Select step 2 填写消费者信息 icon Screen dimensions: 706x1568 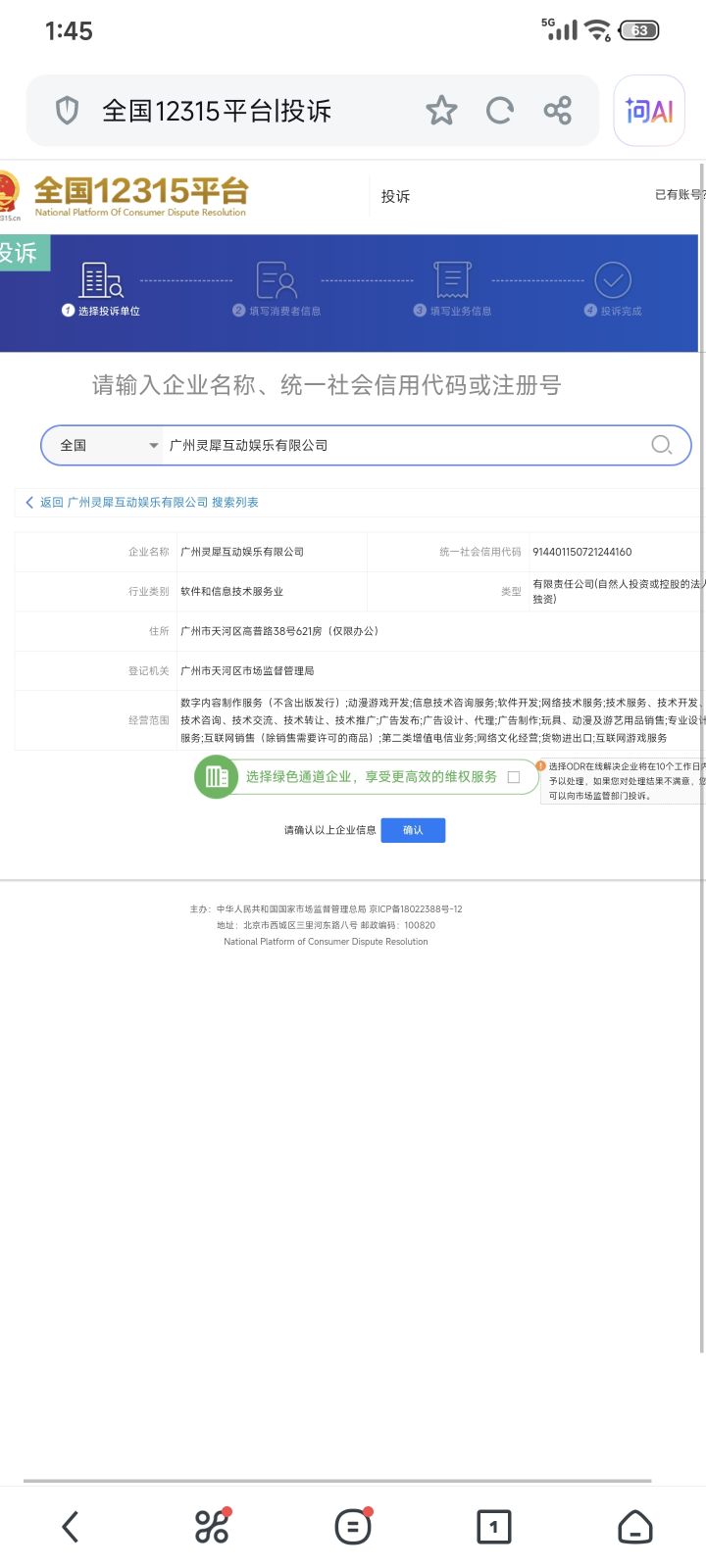[277, 280]
